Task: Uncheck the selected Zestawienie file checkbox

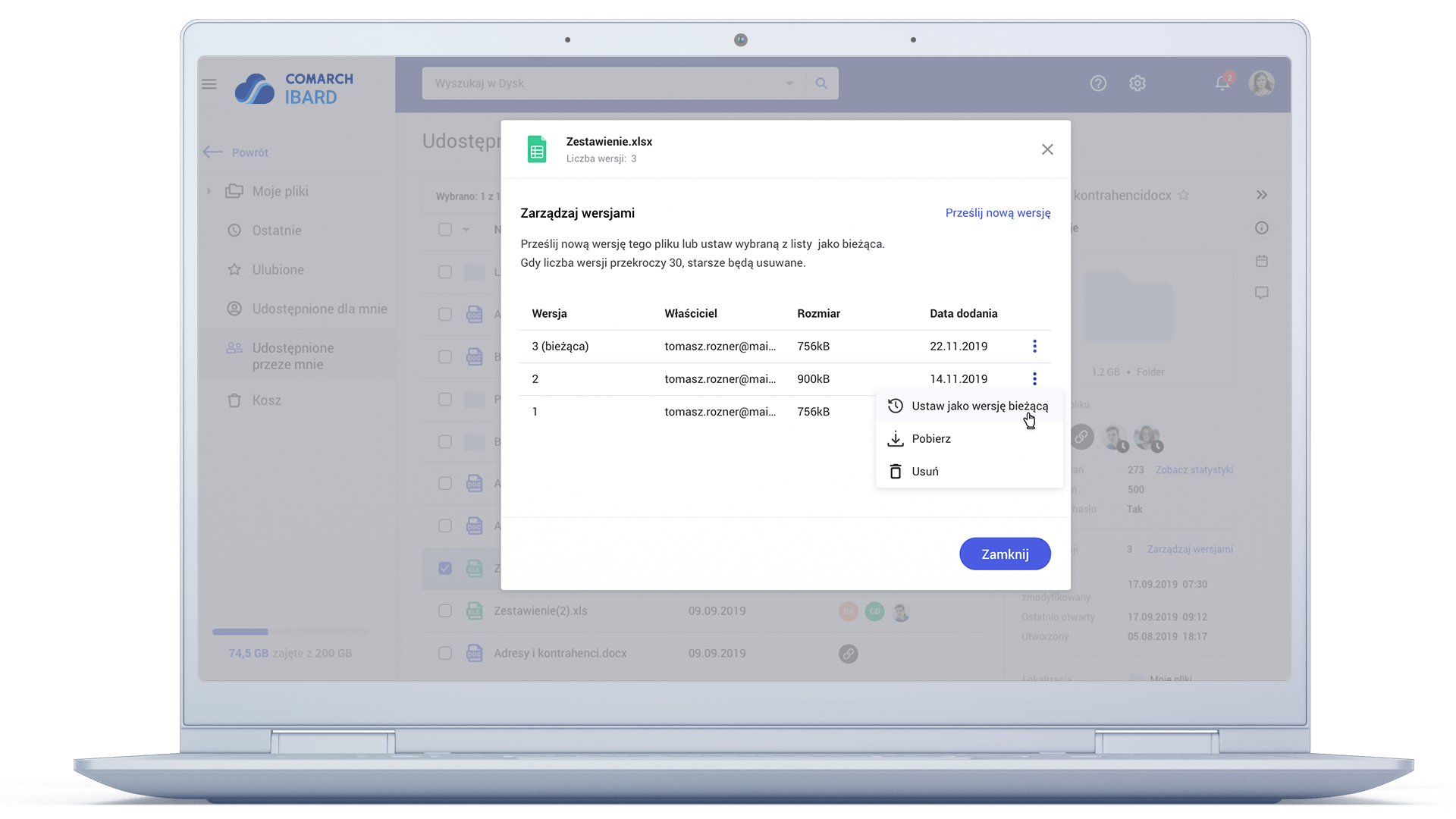Action: [445, 569]
